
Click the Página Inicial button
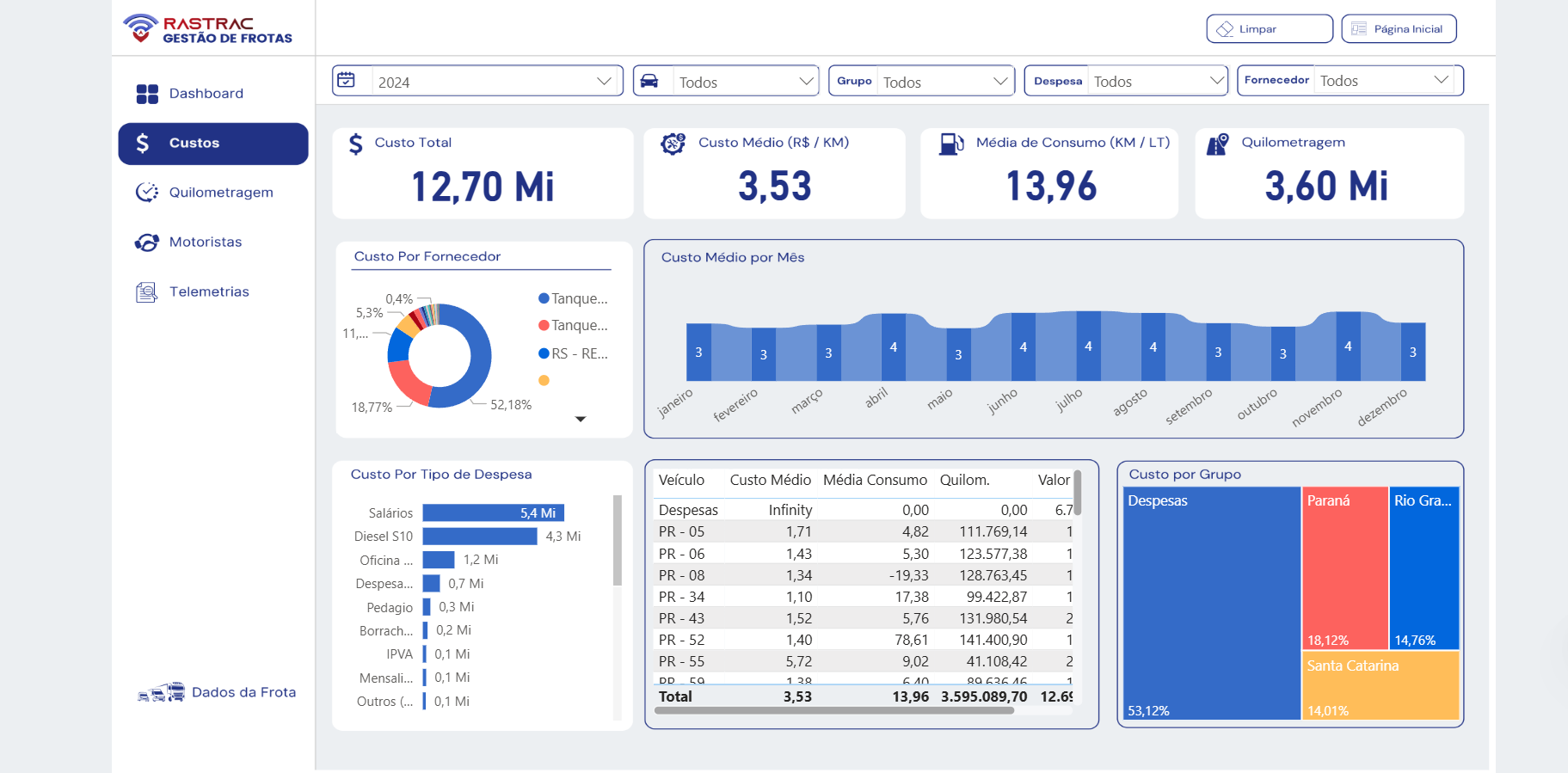pos(1399,28)
